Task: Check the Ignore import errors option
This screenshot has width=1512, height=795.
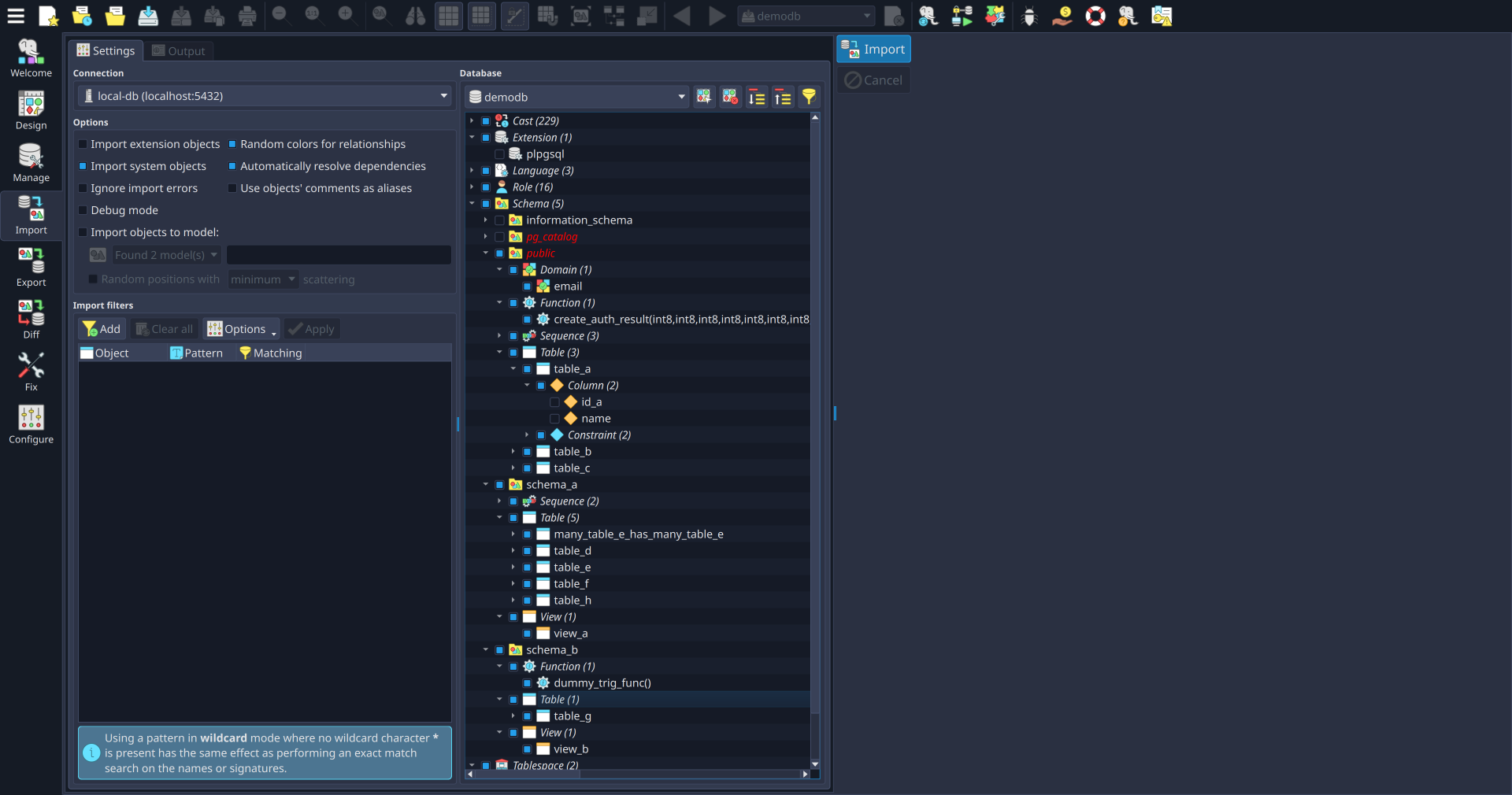Action: 83,188
